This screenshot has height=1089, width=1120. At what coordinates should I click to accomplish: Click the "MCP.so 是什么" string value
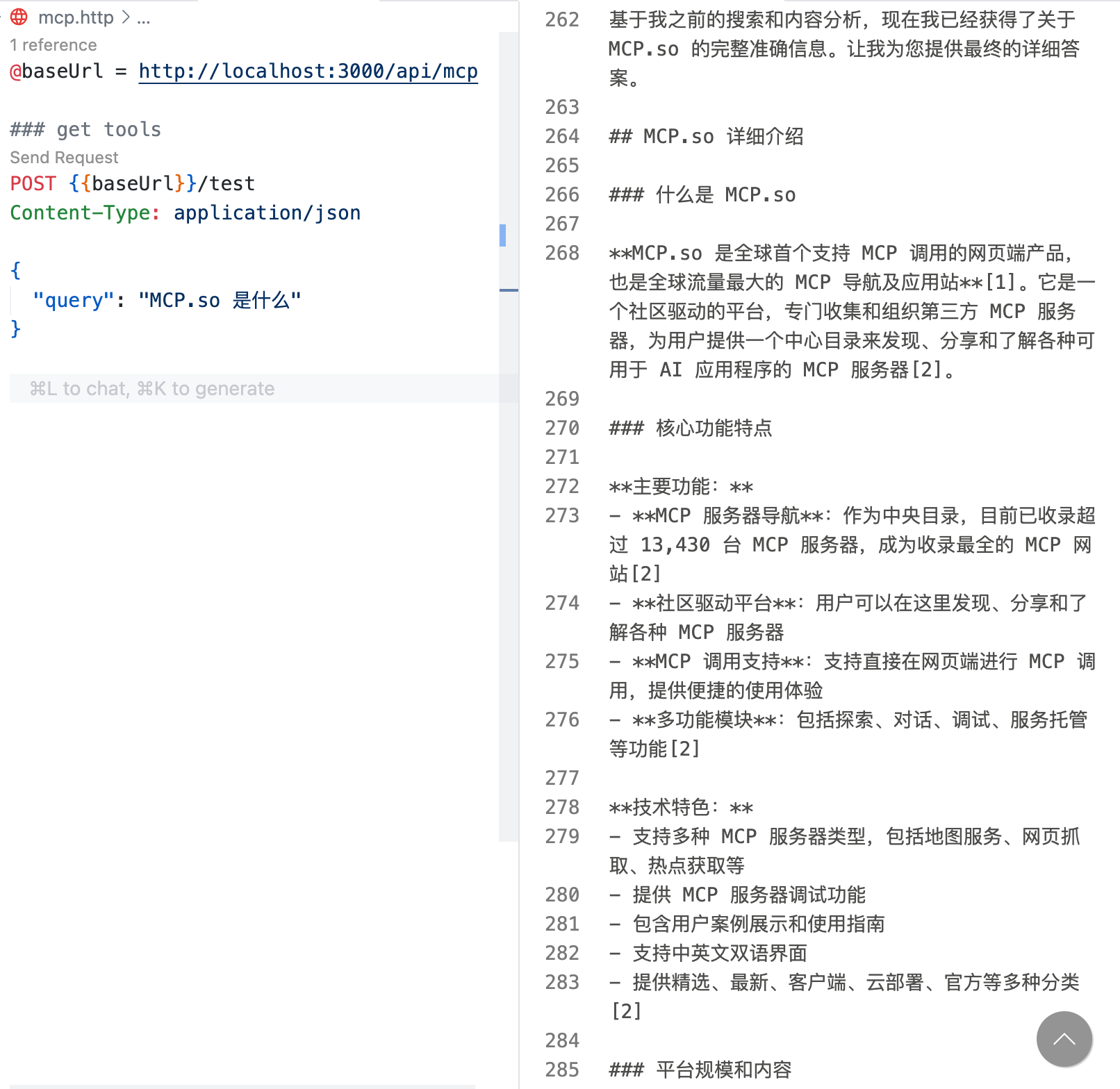tap(220, 301)
